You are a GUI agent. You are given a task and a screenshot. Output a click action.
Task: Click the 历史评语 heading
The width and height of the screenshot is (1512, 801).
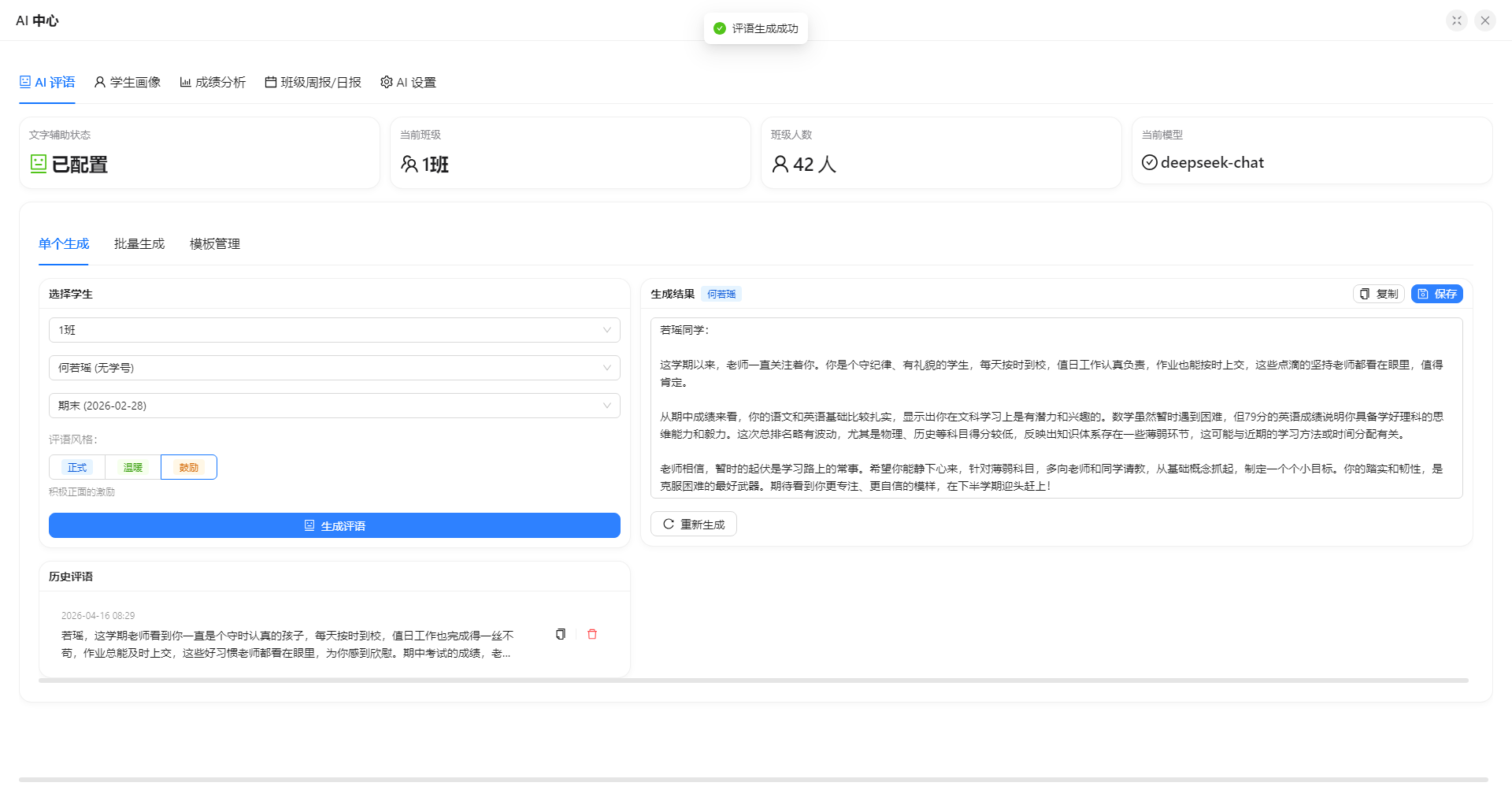(x=71, y=577)
